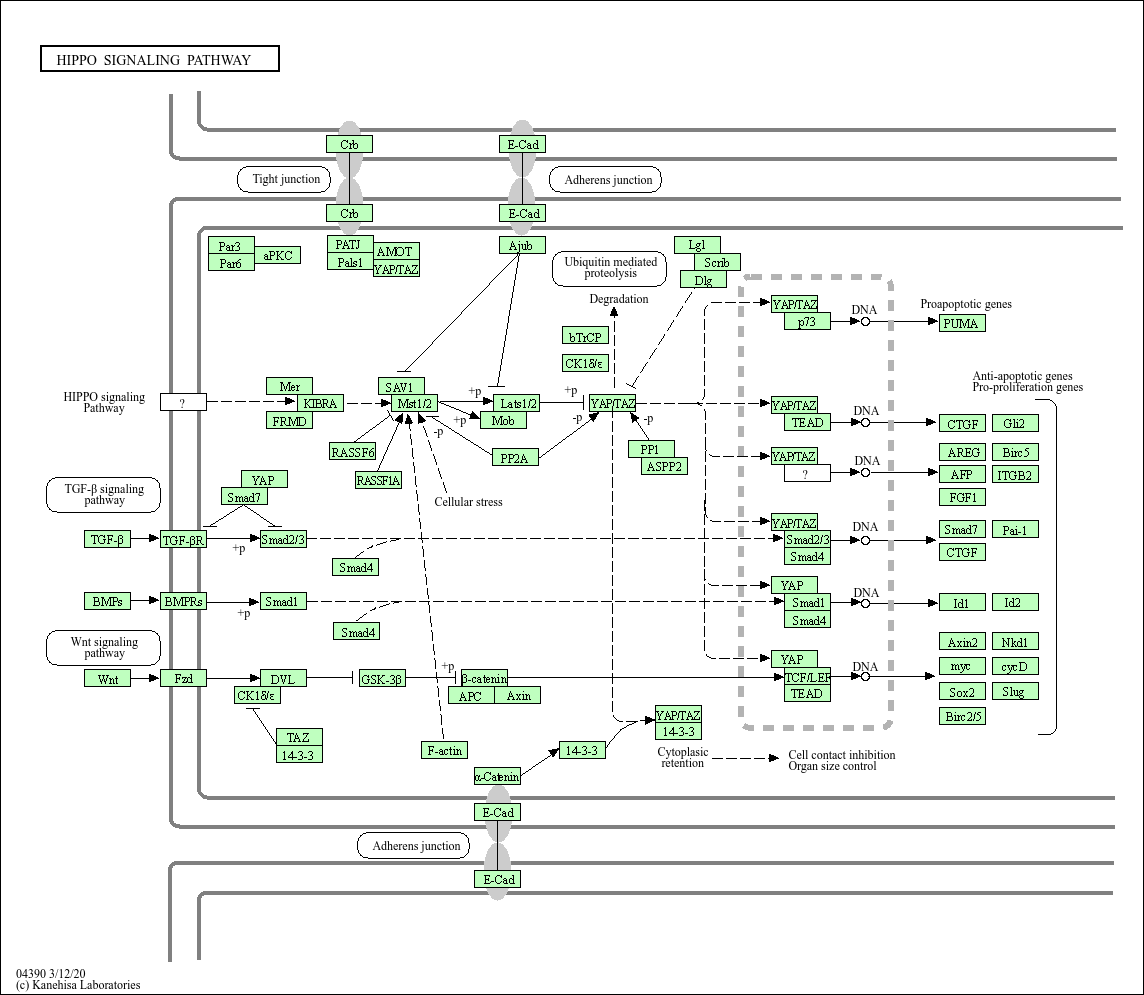This screenshot has width=1144, height=995.
Task: Click the TGF-βR receptor box
Action: (x=183, y=540)
